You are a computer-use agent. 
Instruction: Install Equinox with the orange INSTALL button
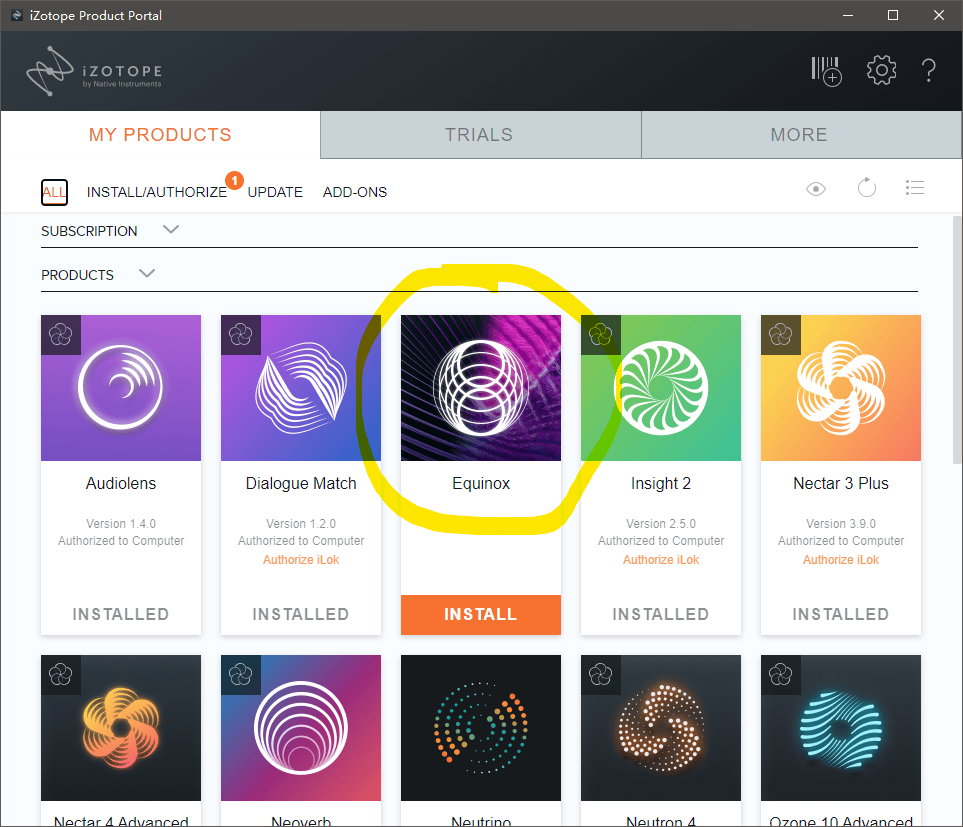click(x=481, y=615)
